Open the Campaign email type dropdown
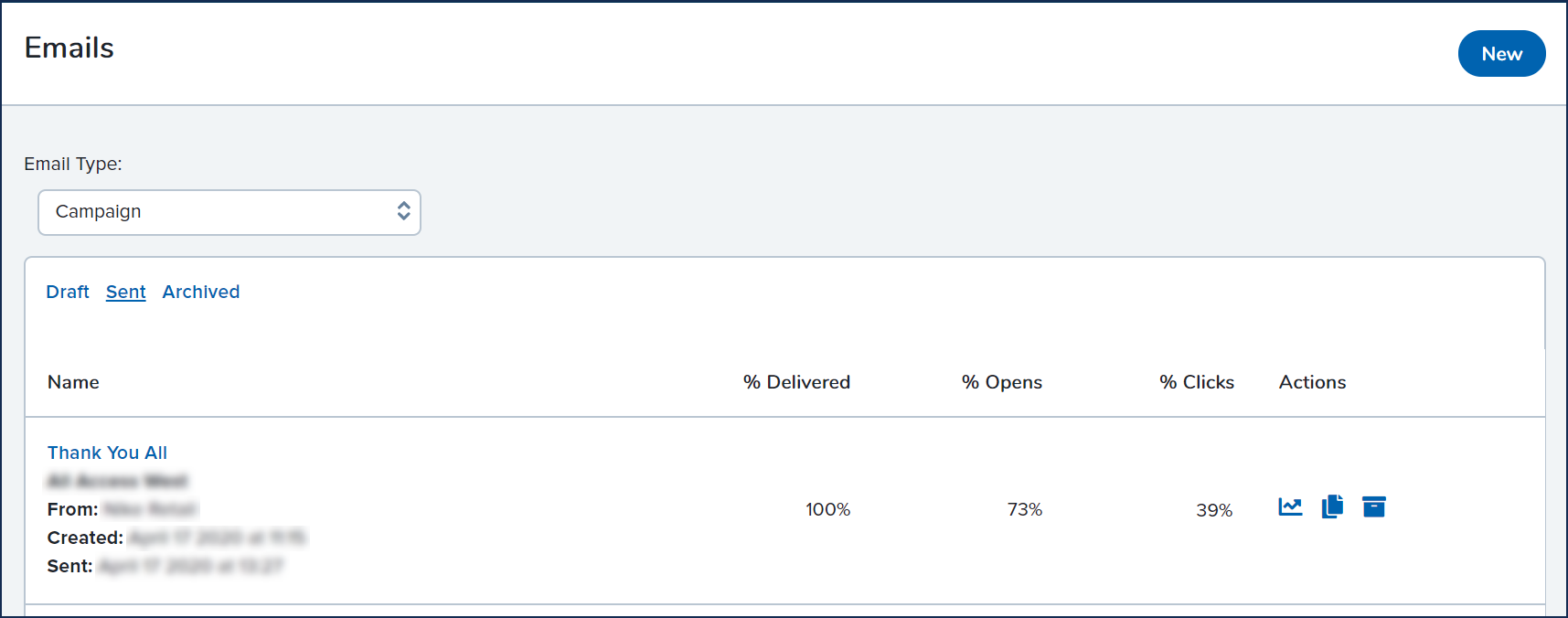Viewport: 1568px width, 618px height. 229,212
